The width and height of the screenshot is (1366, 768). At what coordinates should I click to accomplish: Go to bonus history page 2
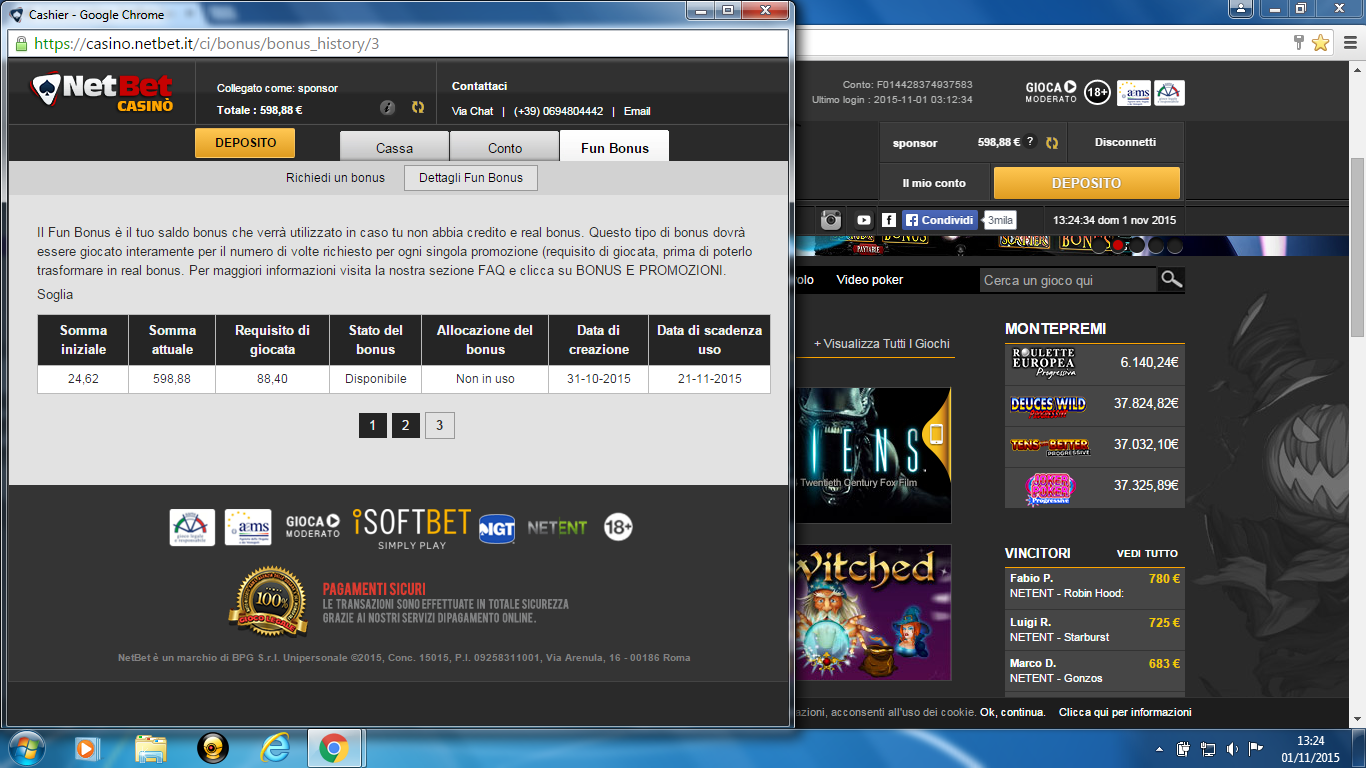point(405,426)
